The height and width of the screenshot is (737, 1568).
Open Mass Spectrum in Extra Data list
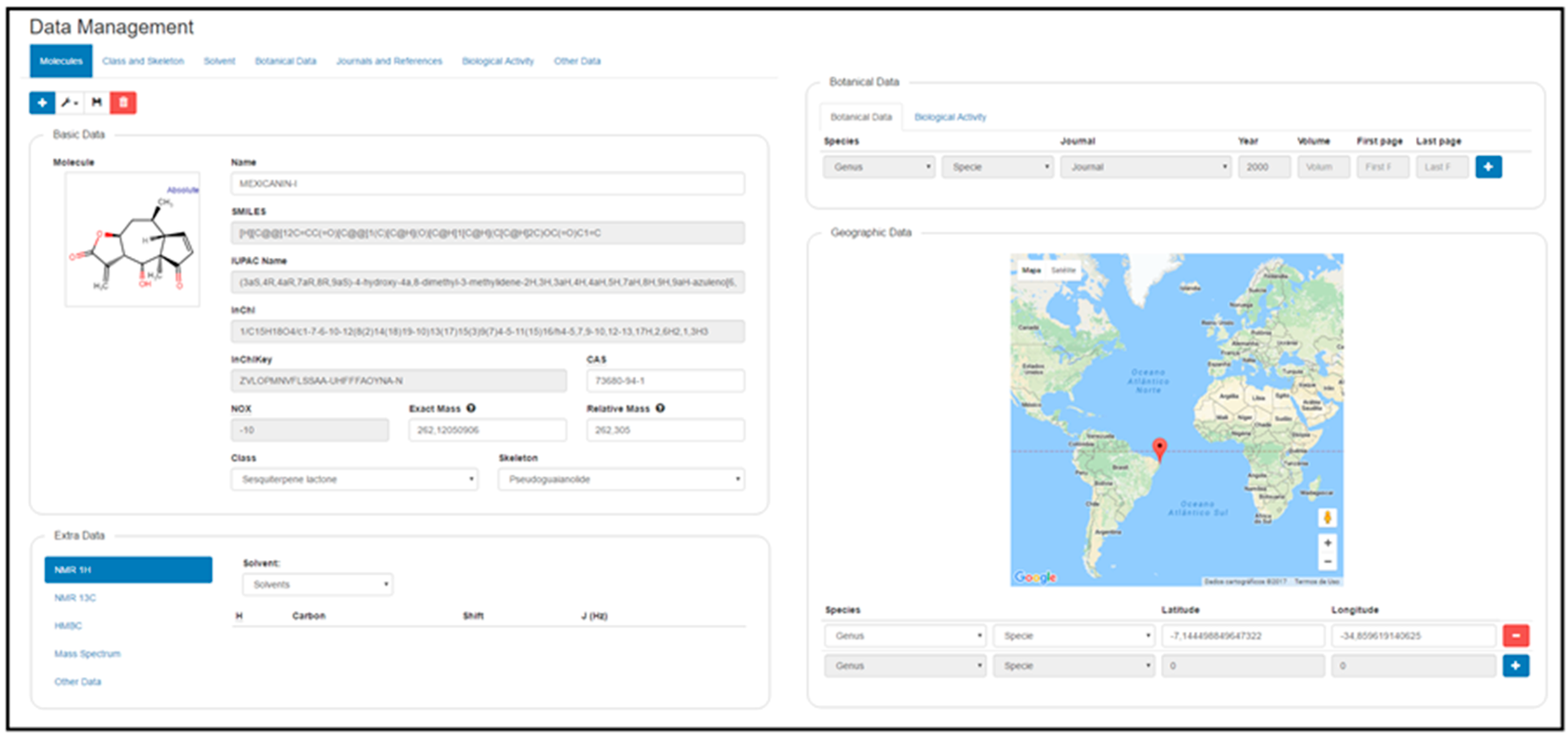[88, 654]
